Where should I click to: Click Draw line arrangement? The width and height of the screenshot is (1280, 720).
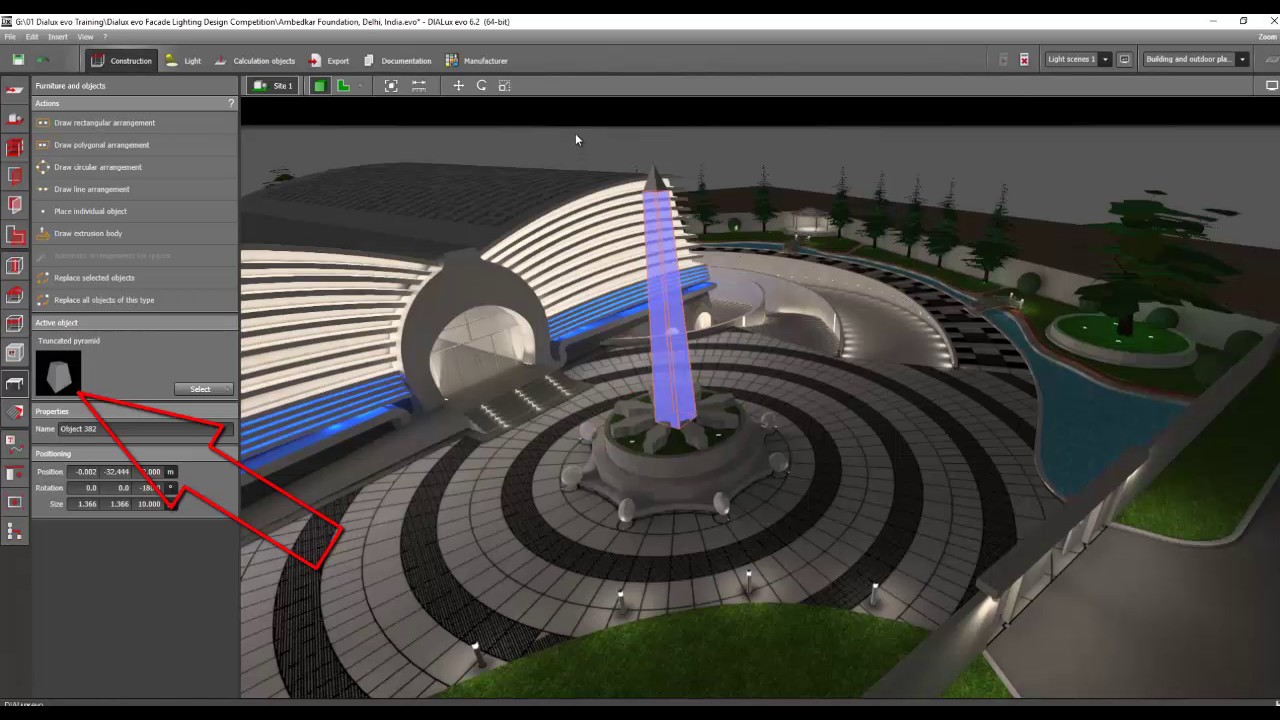point(135,189)
